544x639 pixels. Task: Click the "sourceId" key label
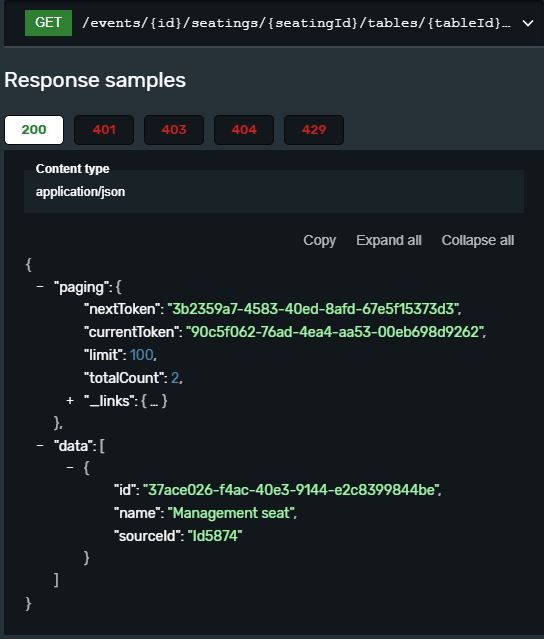point(147,536)
